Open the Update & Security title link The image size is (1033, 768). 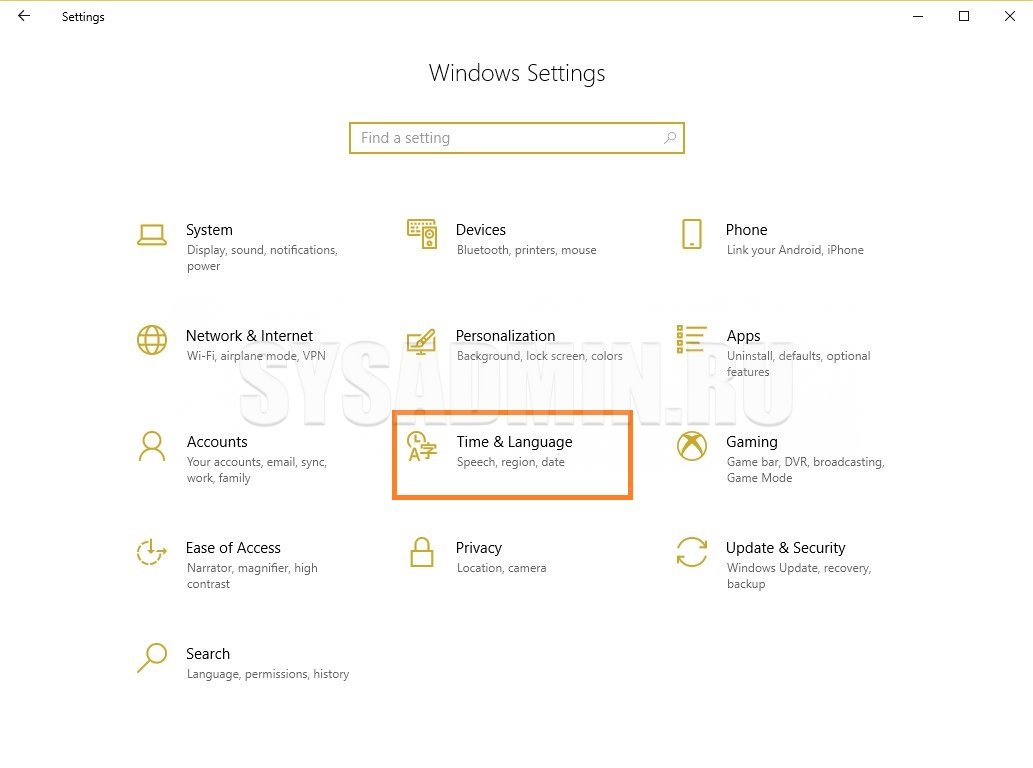[x=785, y=548]
